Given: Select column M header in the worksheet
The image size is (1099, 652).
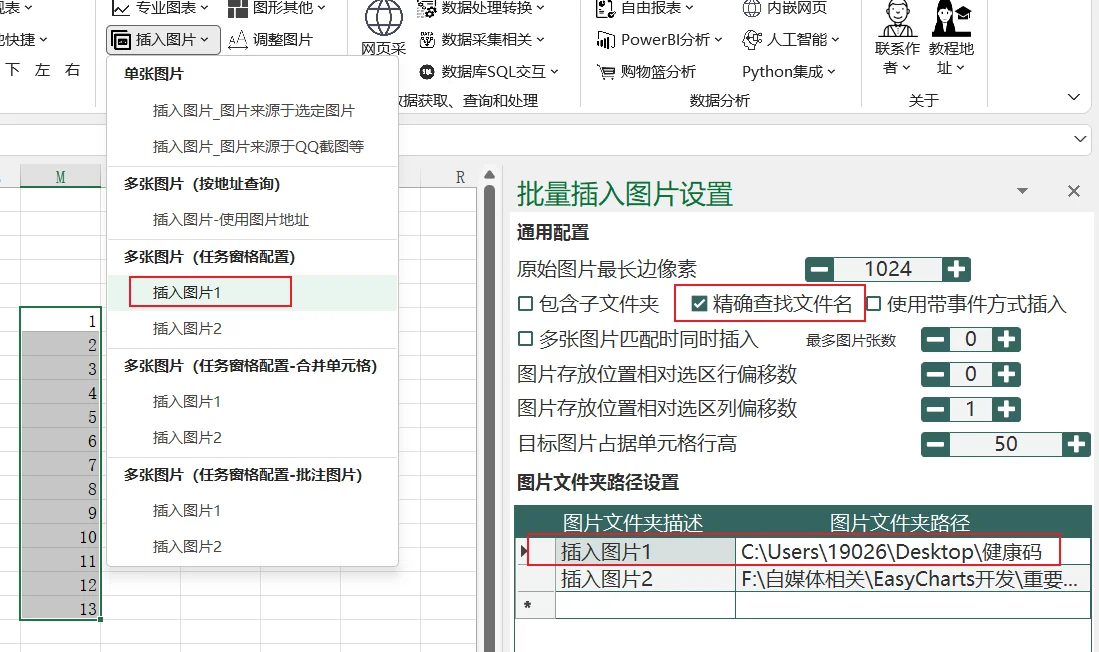Looking at the screenshot, I should point(60,177).
